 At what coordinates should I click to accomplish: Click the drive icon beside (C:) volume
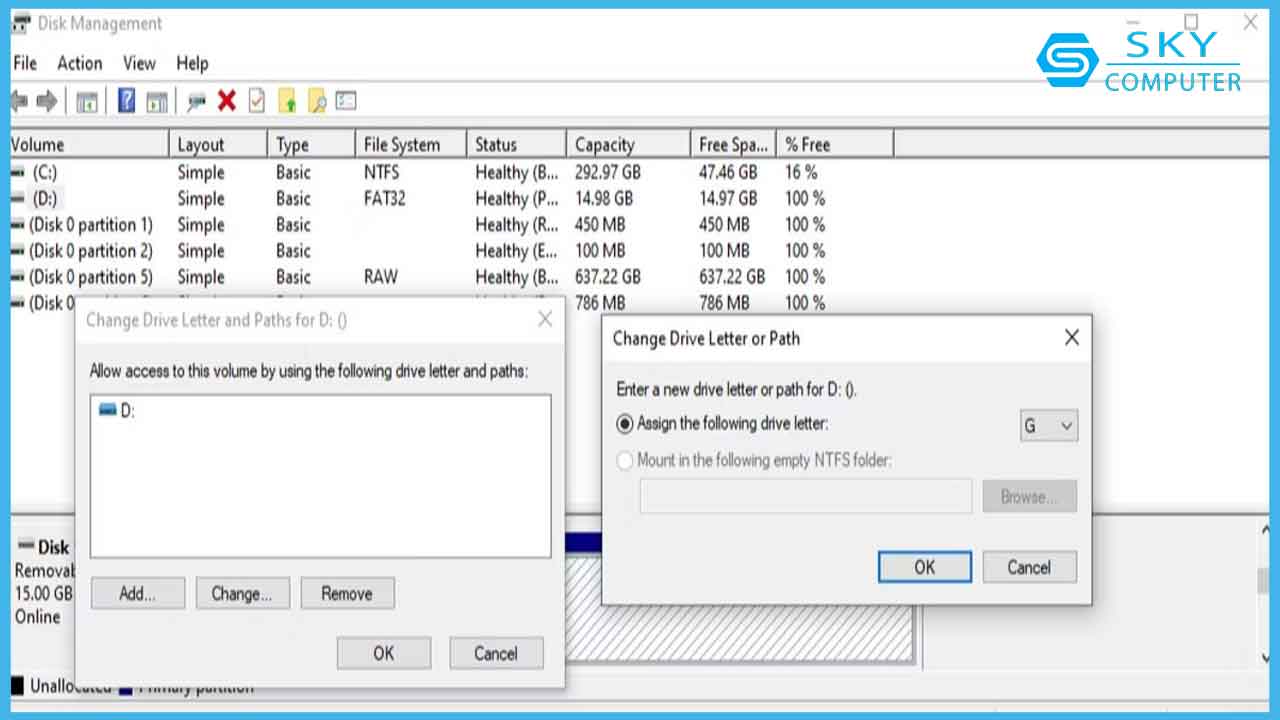[18, 173]
